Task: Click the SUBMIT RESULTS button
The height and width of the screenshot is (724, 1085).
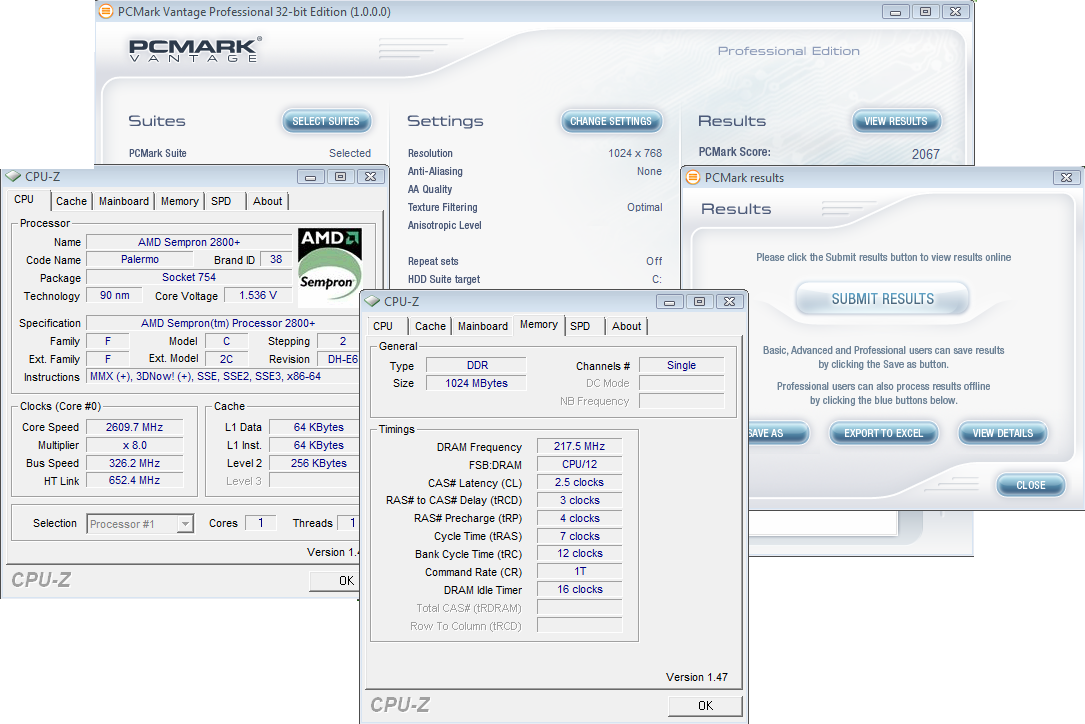Action: (x=882, y=299)
